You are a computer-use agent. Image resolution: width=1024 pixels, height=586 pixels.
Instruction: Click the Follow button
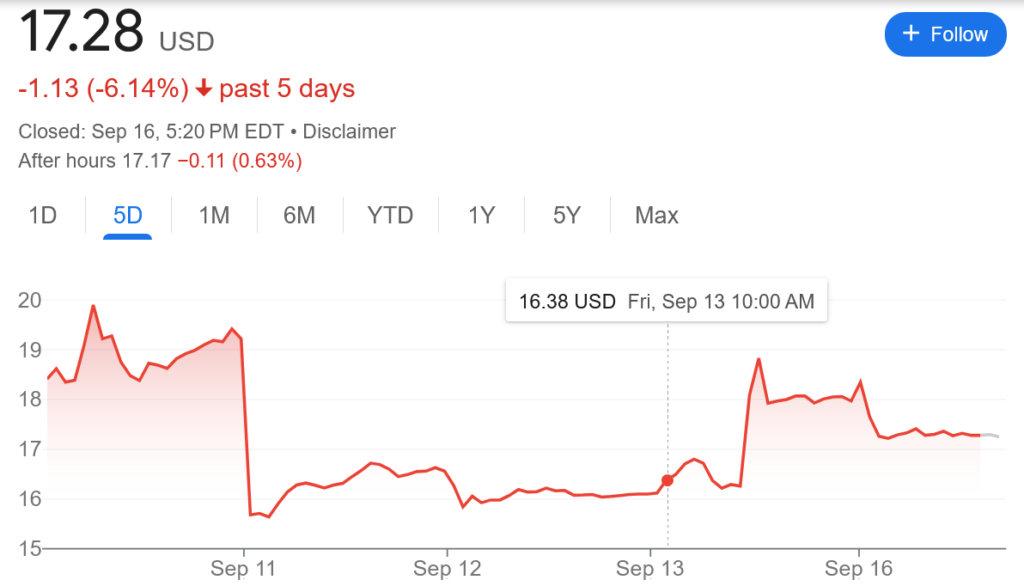944,34
